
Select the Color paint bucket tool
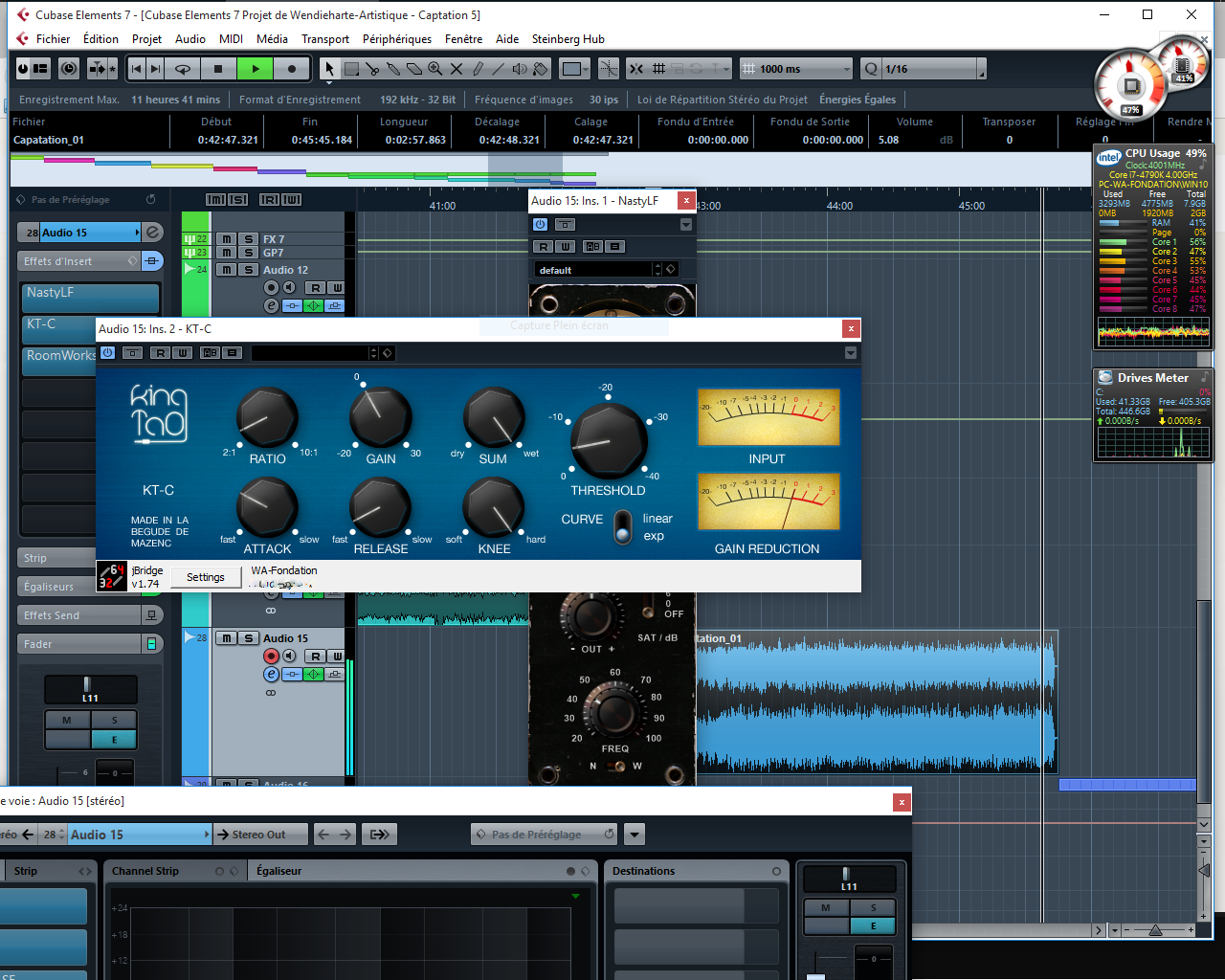click(x=541, y=69)
